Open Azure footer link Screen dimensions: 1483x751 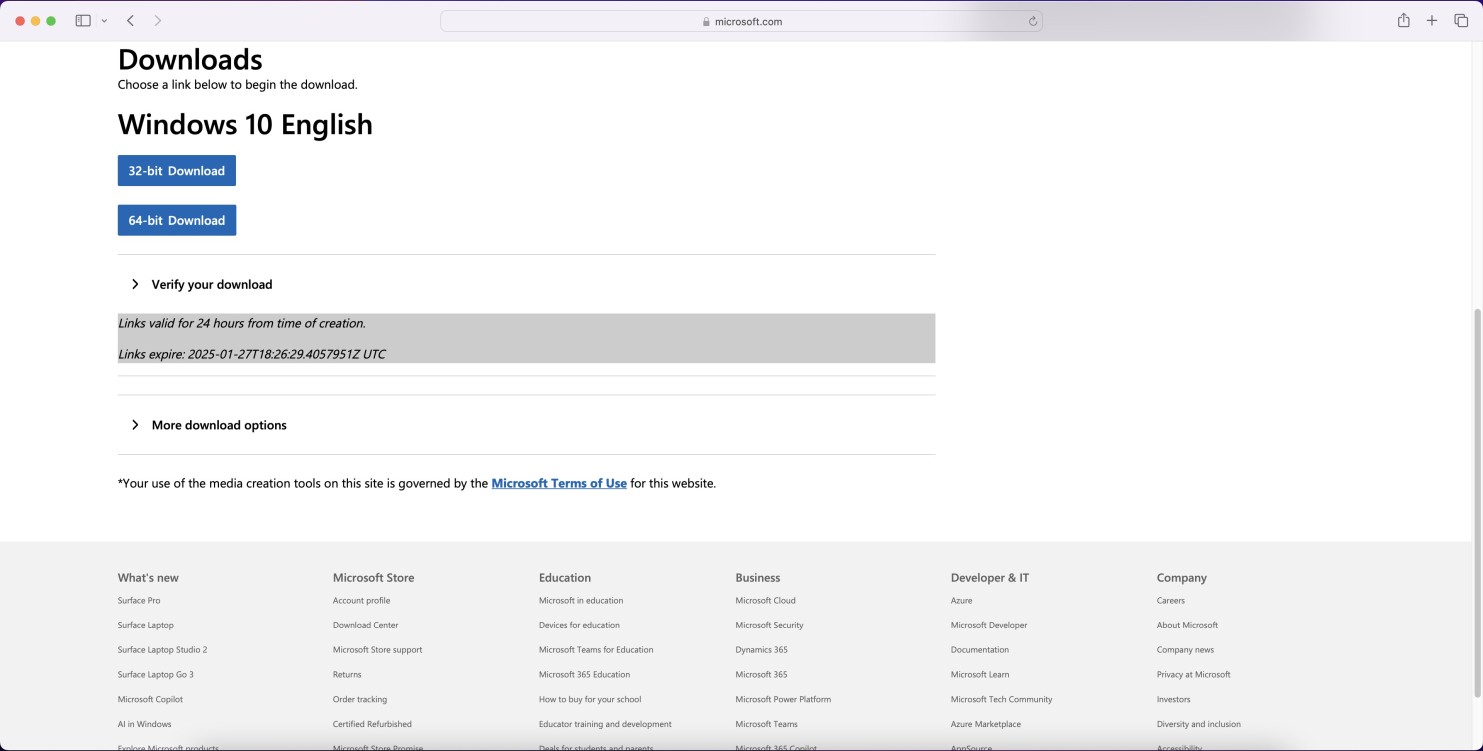coord(962,601)
